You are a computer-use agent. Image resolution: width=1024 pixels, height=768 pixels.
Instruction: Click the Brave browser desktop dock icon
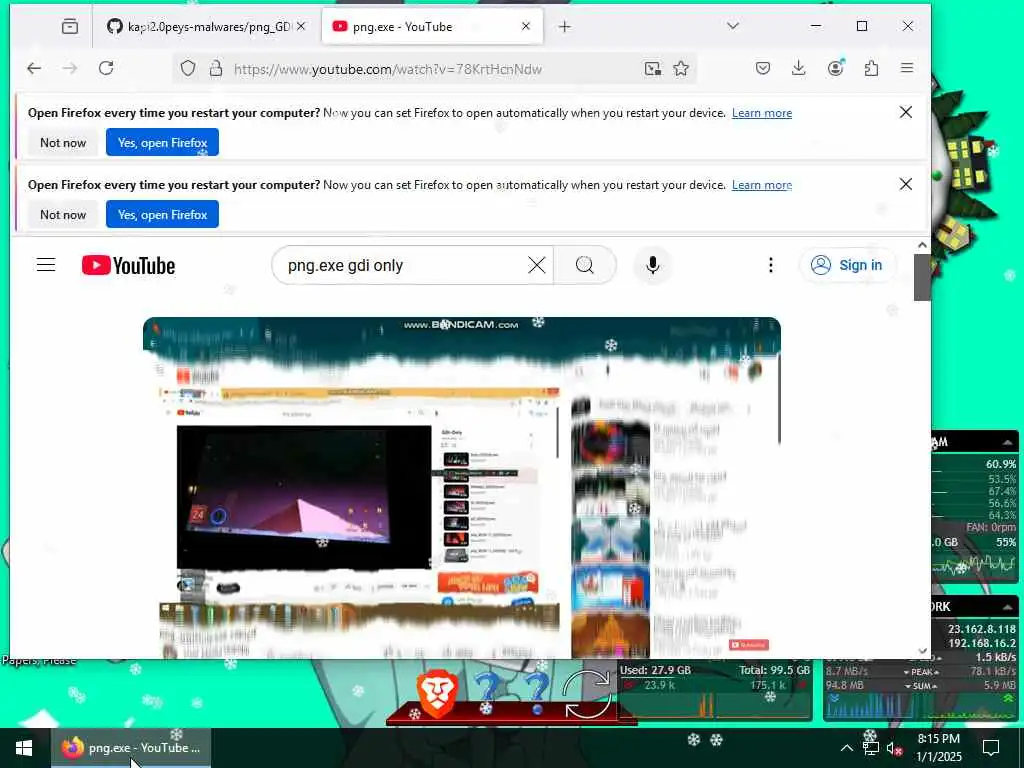click(437, 694)
